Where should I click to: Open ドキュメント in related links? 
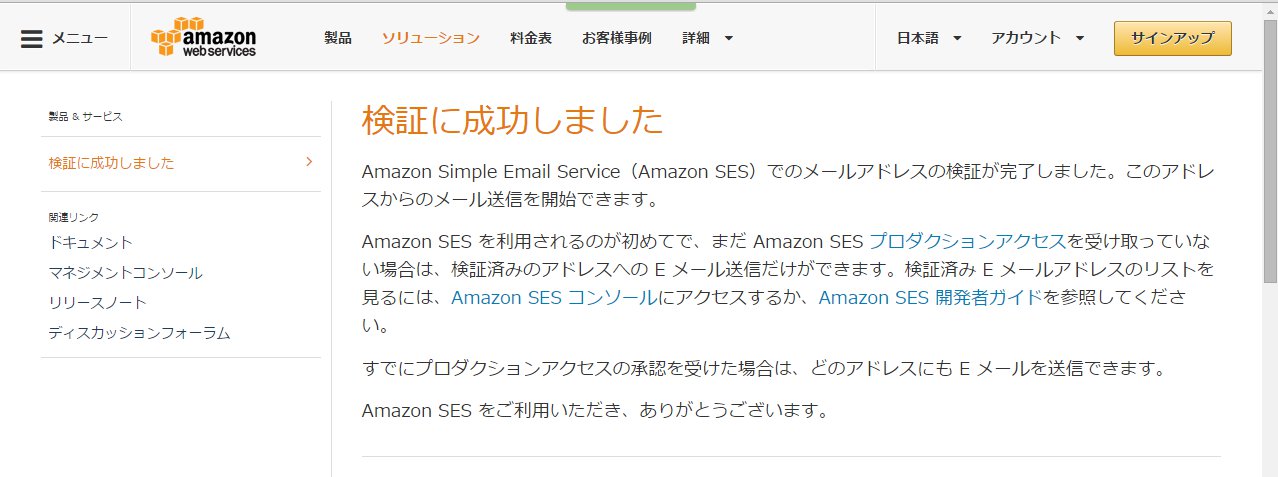(x=91, y=242)
